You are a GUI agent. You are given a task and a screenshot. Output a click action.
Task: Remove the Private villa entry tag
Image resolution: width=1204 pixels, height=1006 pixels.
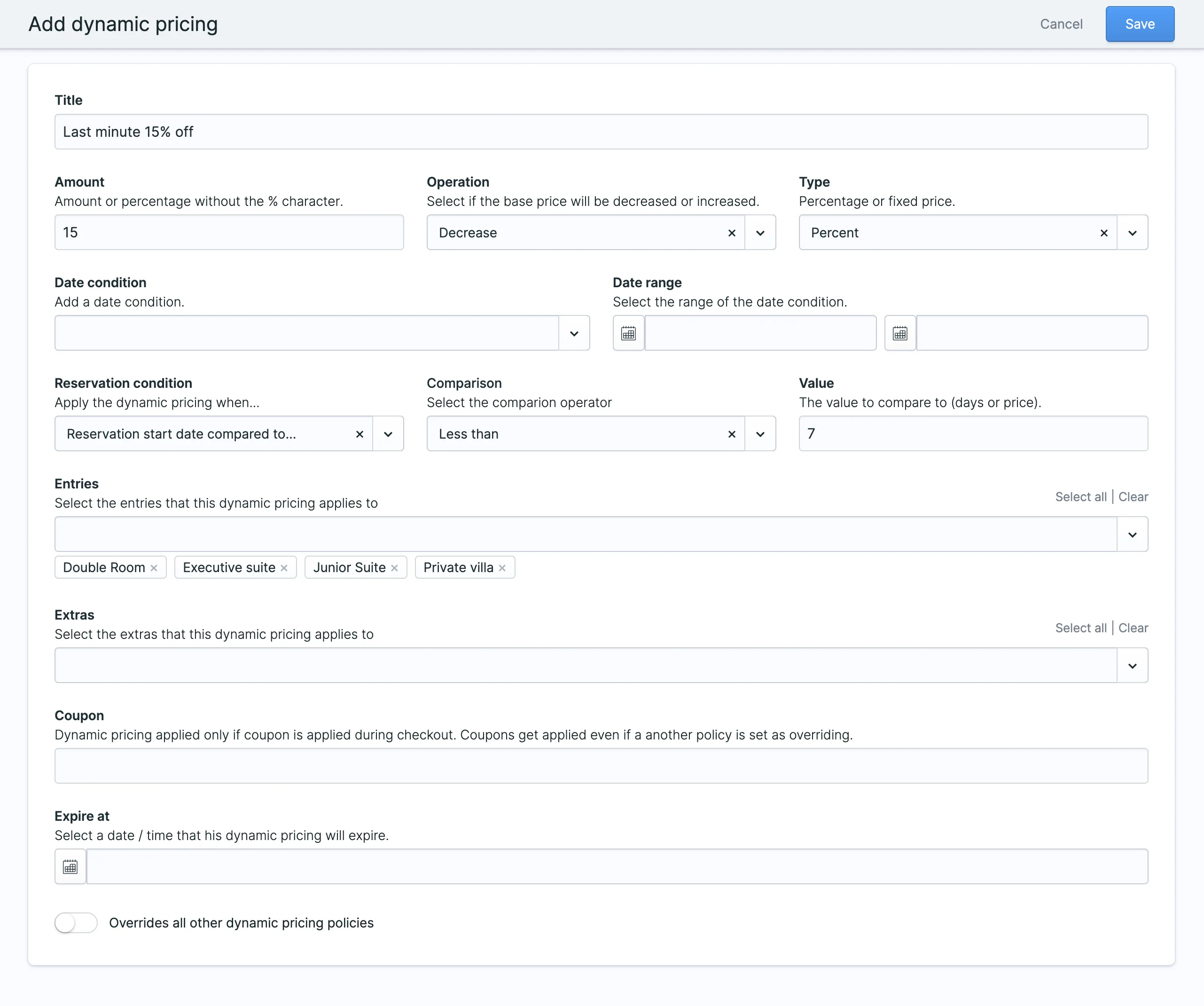[x=502, y=568]
